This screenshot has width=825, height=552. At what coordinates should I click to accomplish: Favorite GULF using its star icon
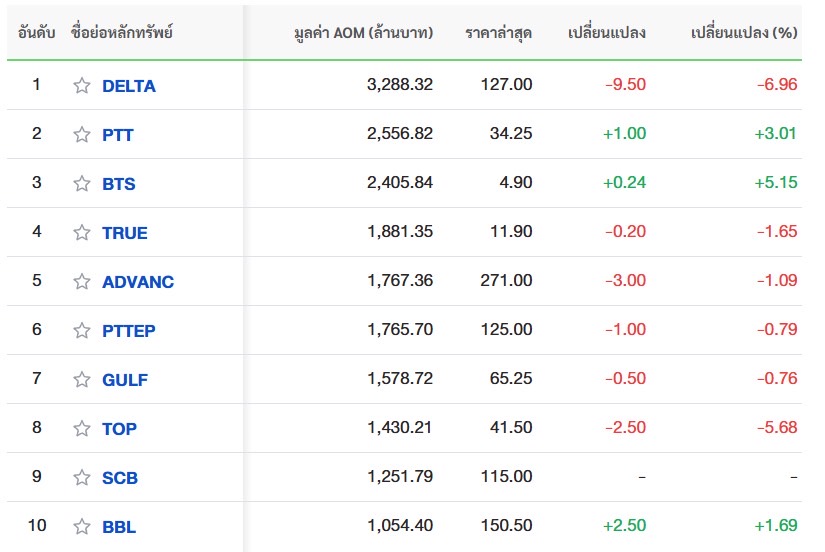[82, 380]
